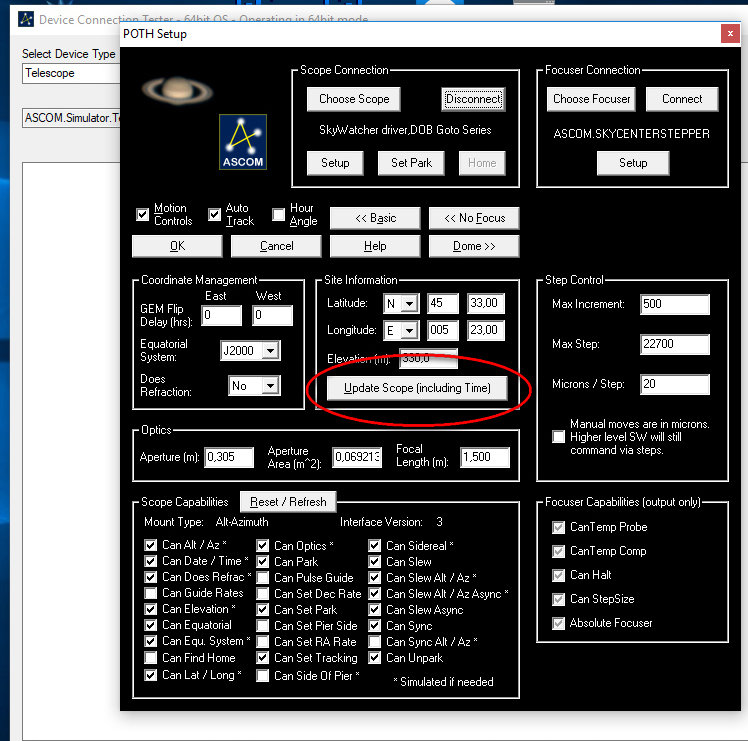This screenshot has height=741, width=748.
Task: Toggle the Can Pulse Guide checkbox
Action: coord(262,578)
